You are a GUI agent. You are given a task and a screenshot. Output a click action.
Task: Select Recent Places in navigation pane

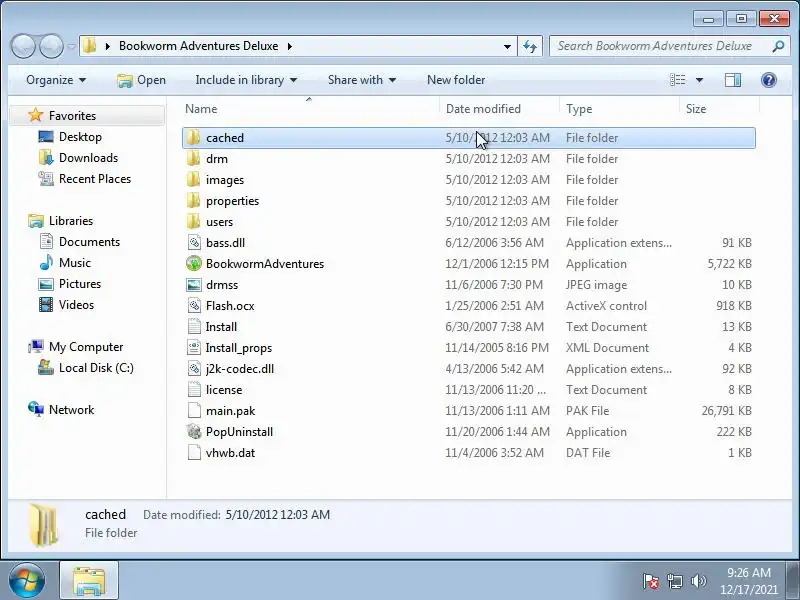tap(94, 179)
